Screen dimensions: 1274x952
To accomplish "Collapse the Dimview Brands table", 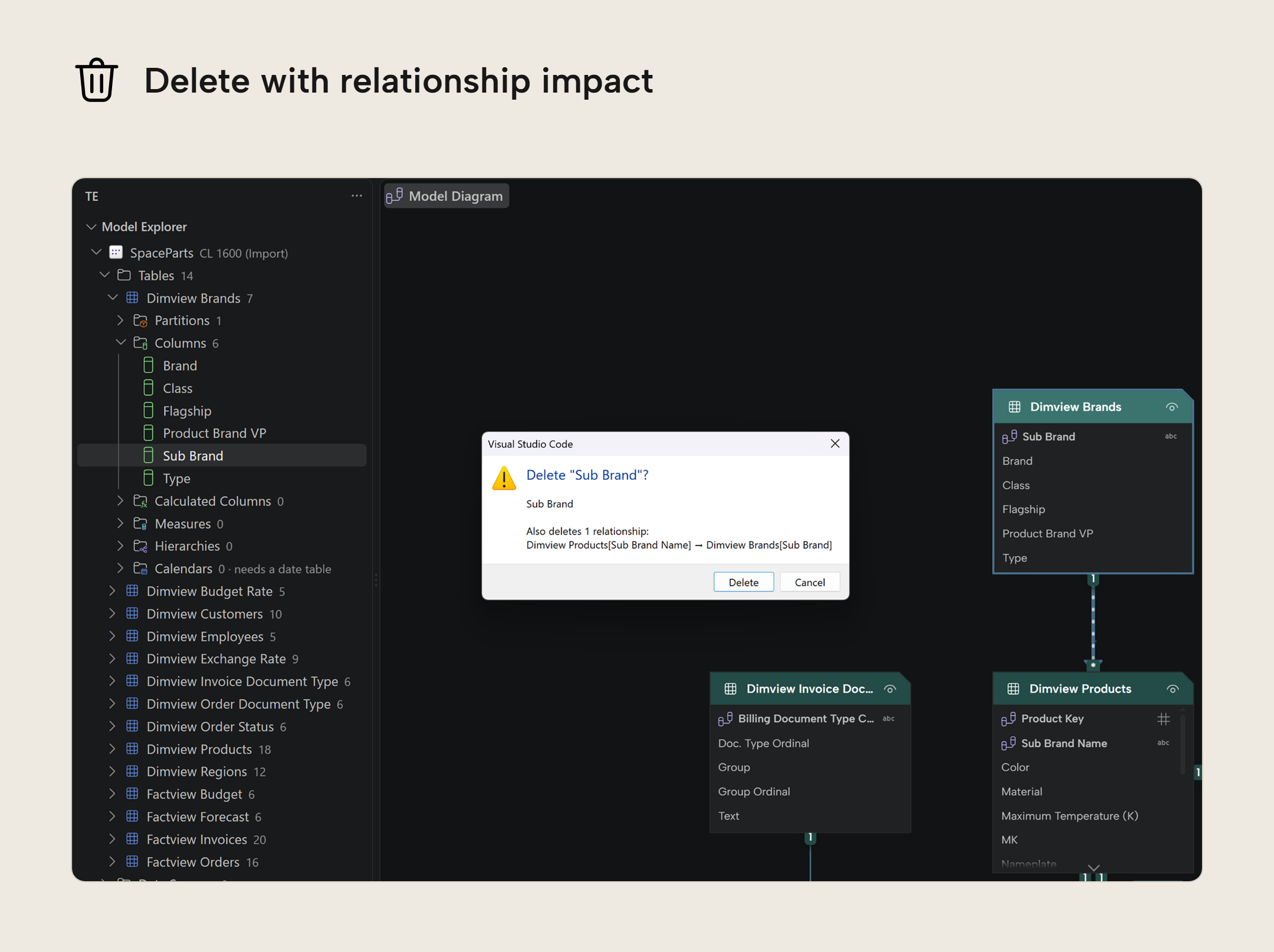I will [x=113, y=298].
